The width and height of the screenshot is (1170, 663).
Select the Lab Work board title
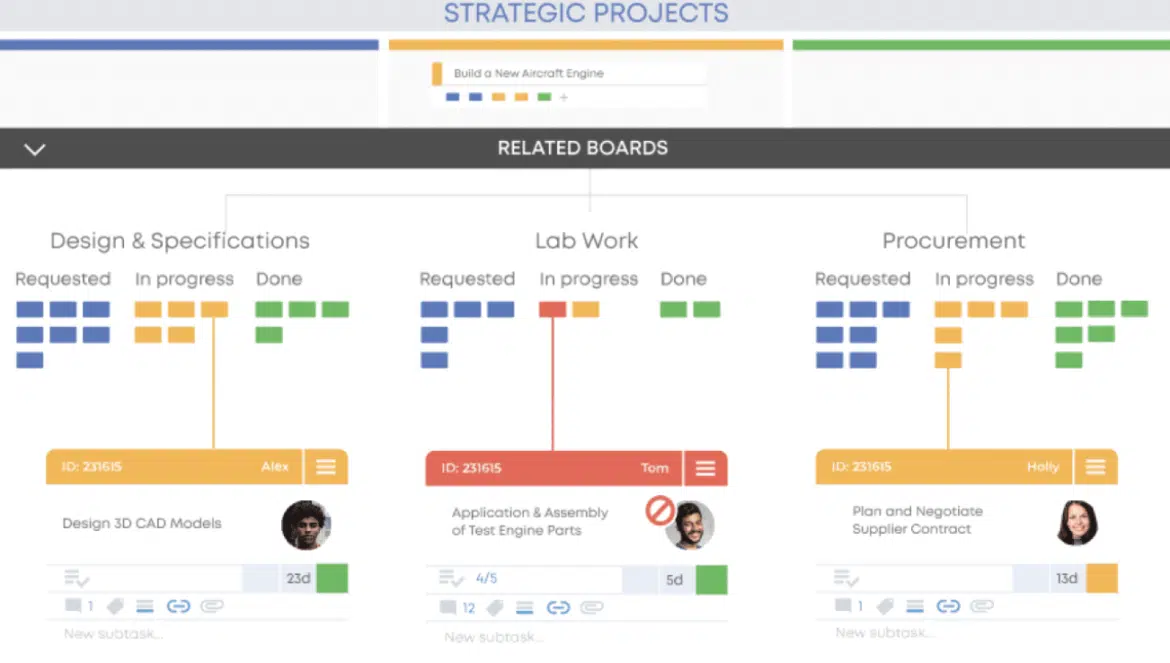coord(586,241)
